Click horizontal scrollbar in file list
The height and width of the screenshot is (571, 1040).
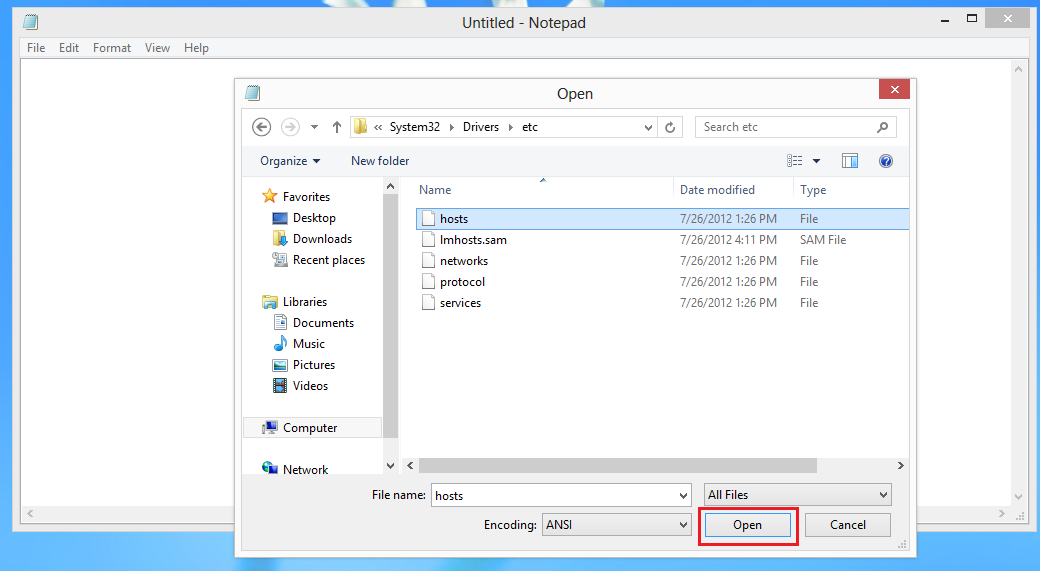click(618, 466)
